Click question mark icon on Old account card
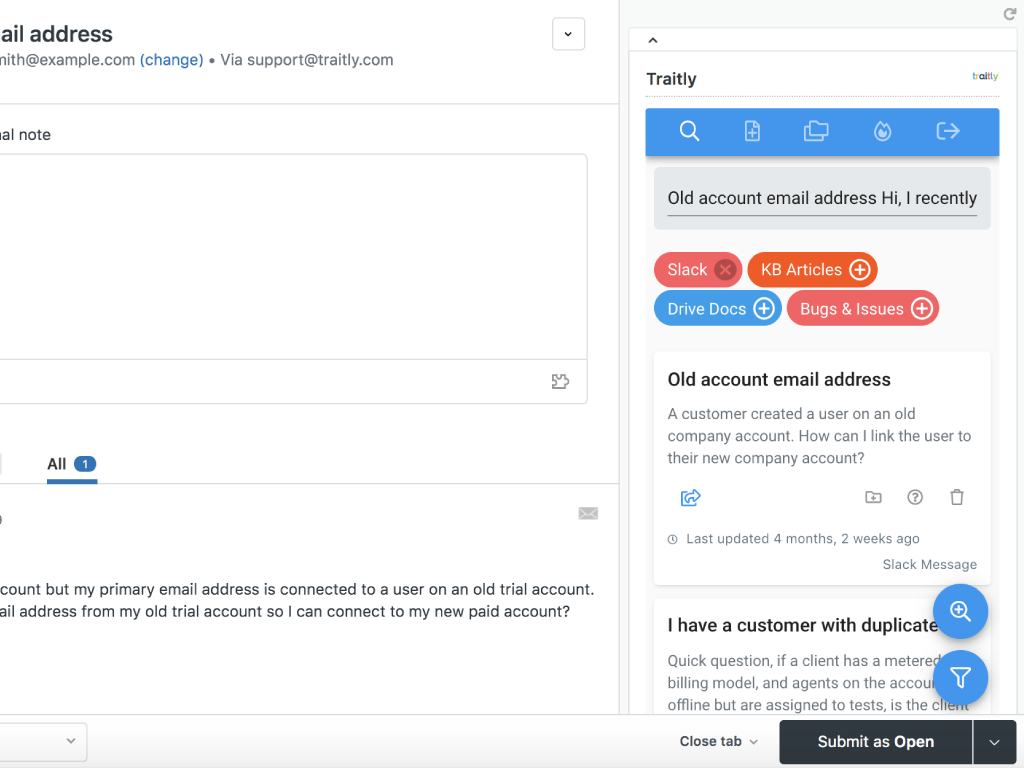 (915, 498)
